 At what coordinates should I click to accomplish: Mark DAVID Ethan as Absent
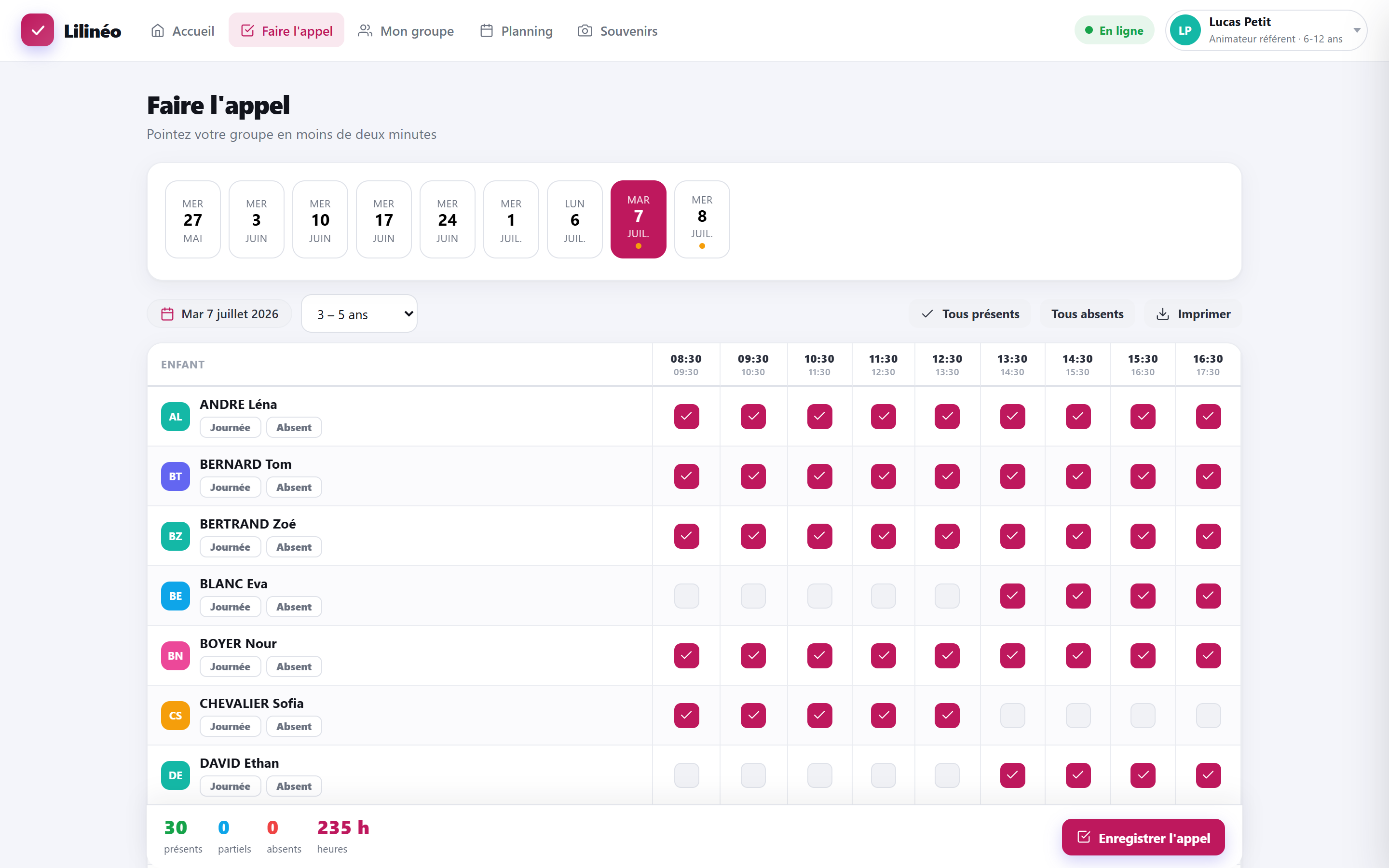coord(294,786)
